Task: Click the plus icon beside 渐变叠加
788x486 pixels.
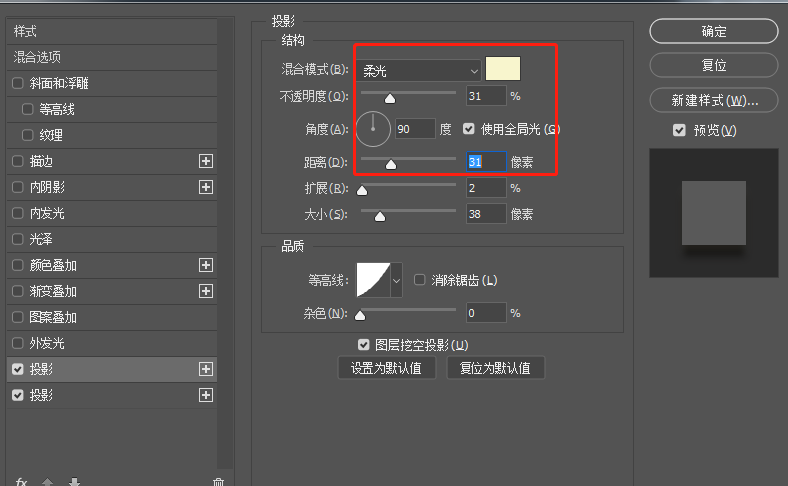Action: click(x=206, y=291)
